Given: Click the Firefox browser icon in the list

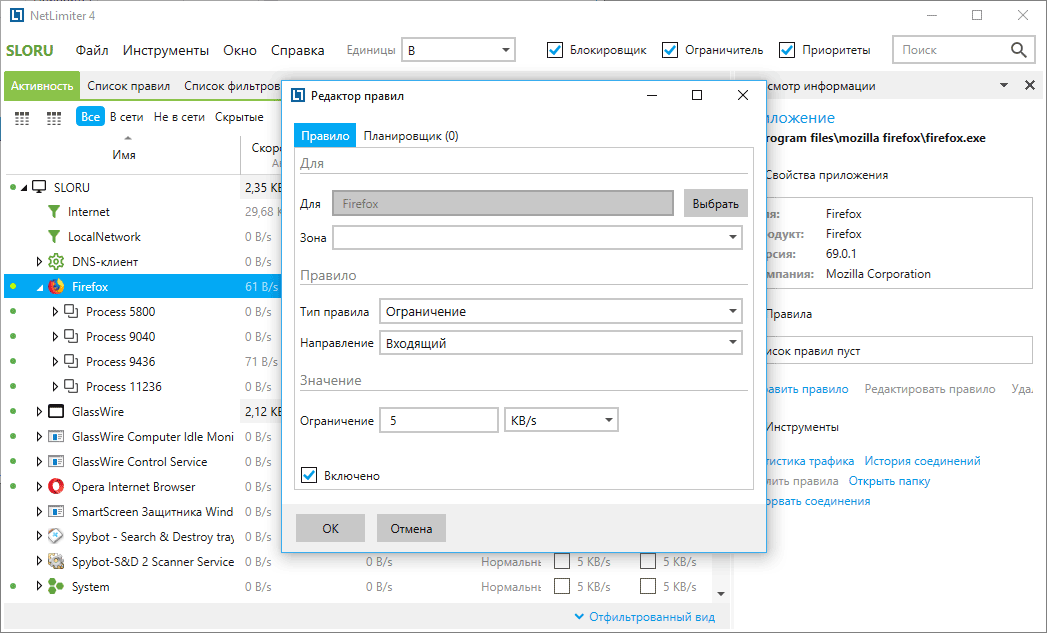Looking at the screenshot, I should 56,286.
